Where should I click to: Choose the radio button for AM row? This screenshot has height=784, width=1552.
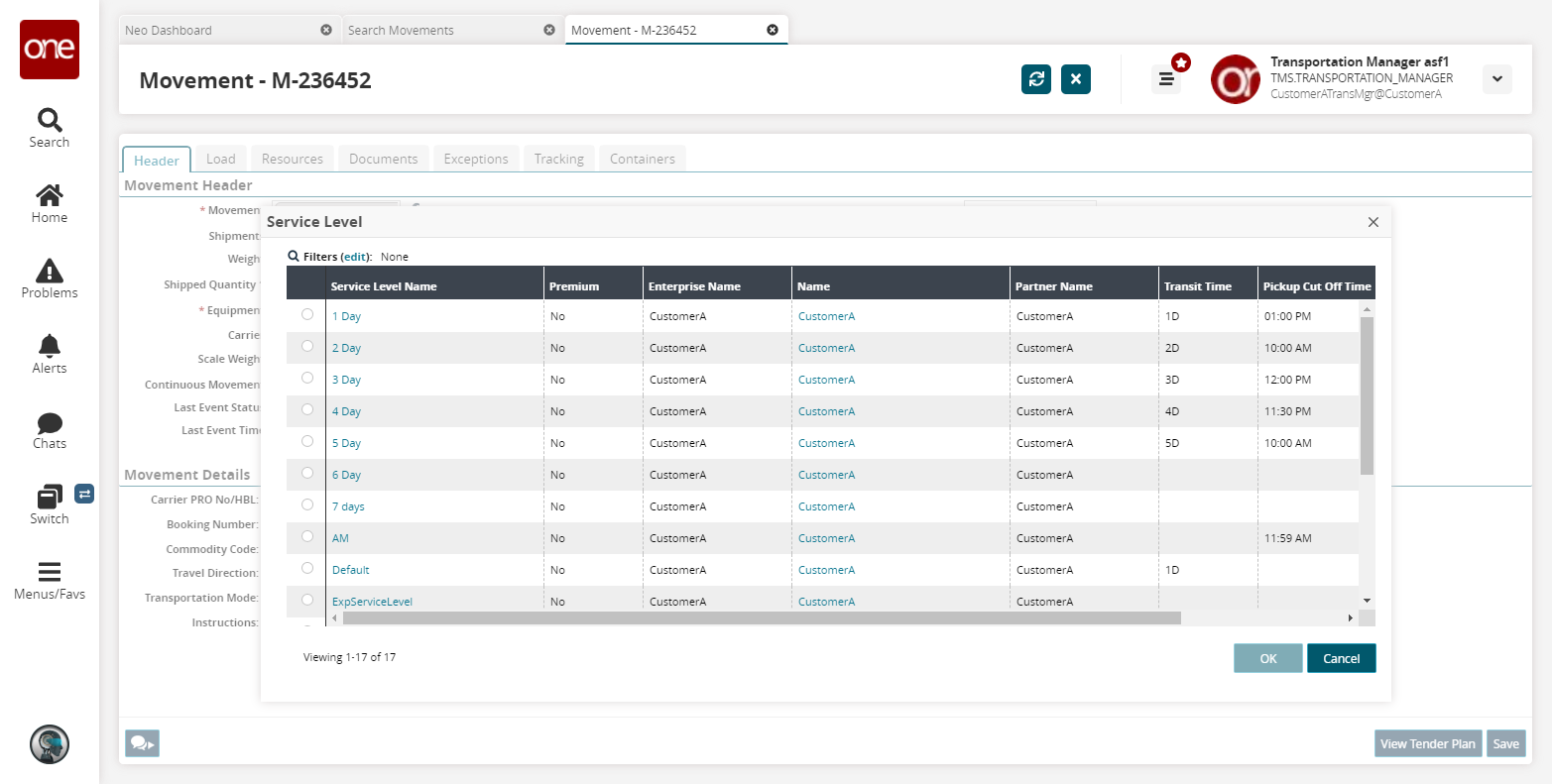click(307, 536)
